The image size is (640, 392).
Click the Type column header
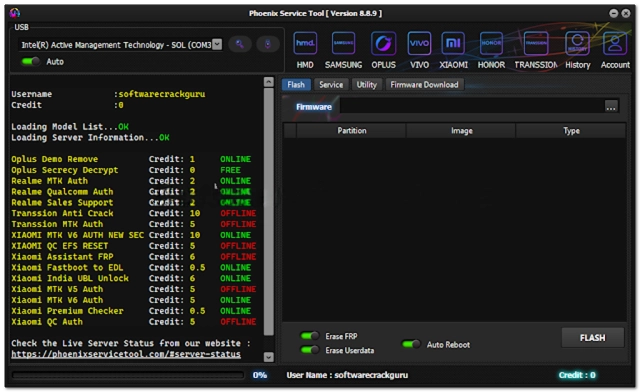[x=571, y=131]
